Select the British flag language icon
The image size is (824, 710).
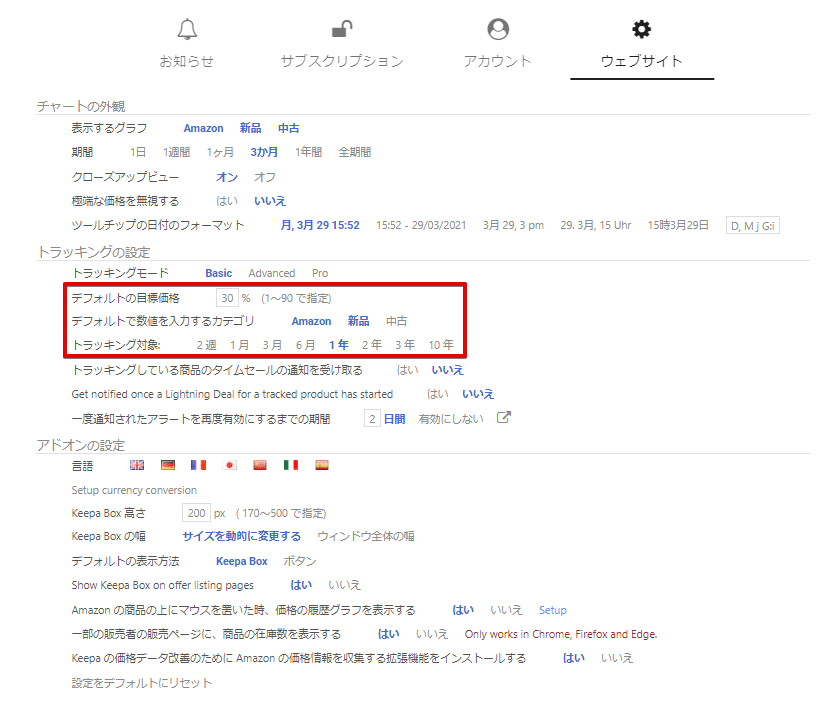[137, 464]
